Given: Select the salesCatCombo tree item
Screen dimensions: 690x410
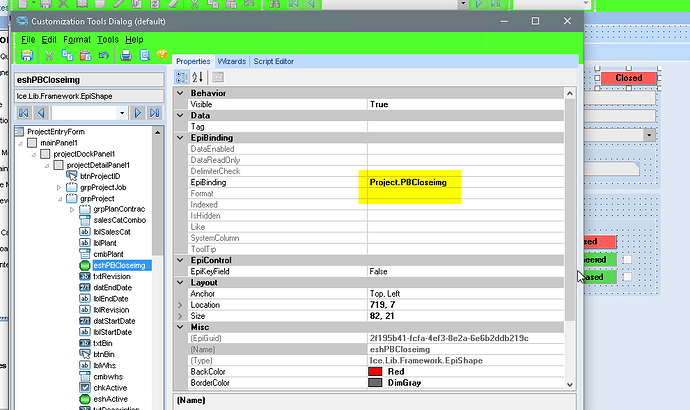Looking at the screenshot, I should pos(119,220).
